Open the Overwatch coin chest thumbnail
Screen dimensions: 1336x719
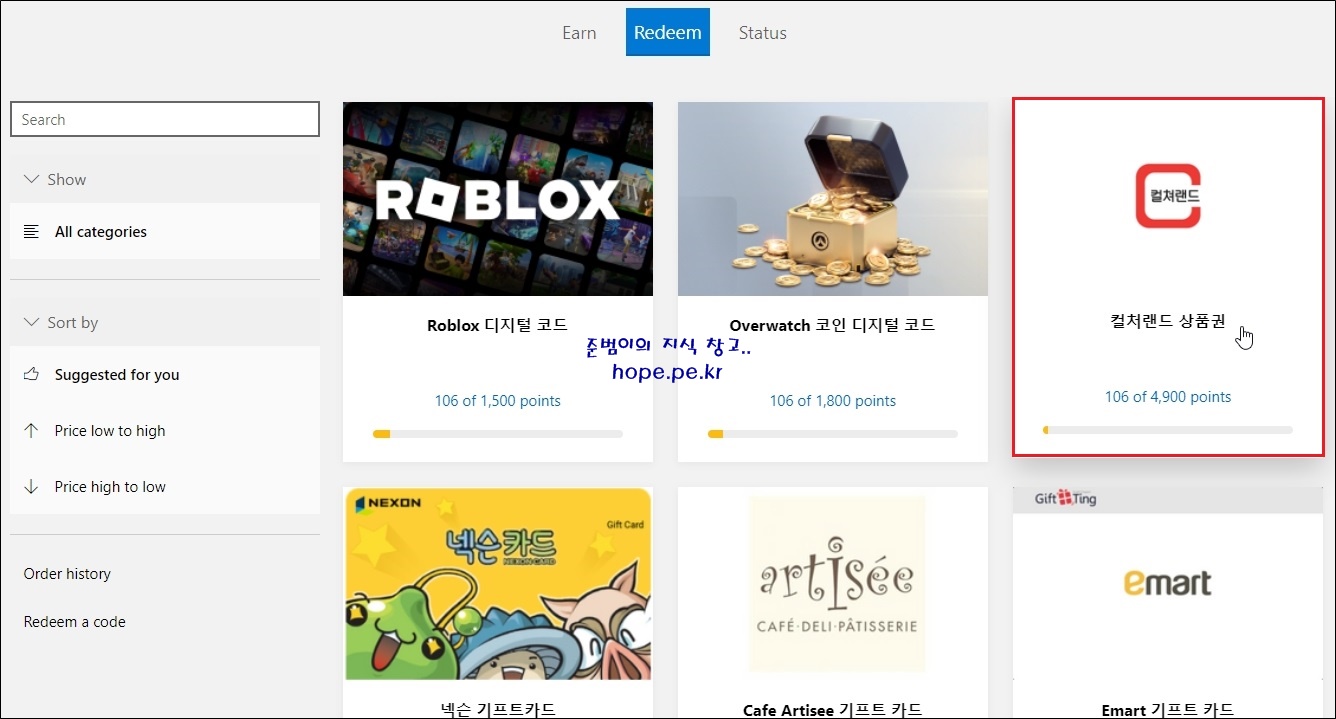pyautogui.click(x=833, y=199)
